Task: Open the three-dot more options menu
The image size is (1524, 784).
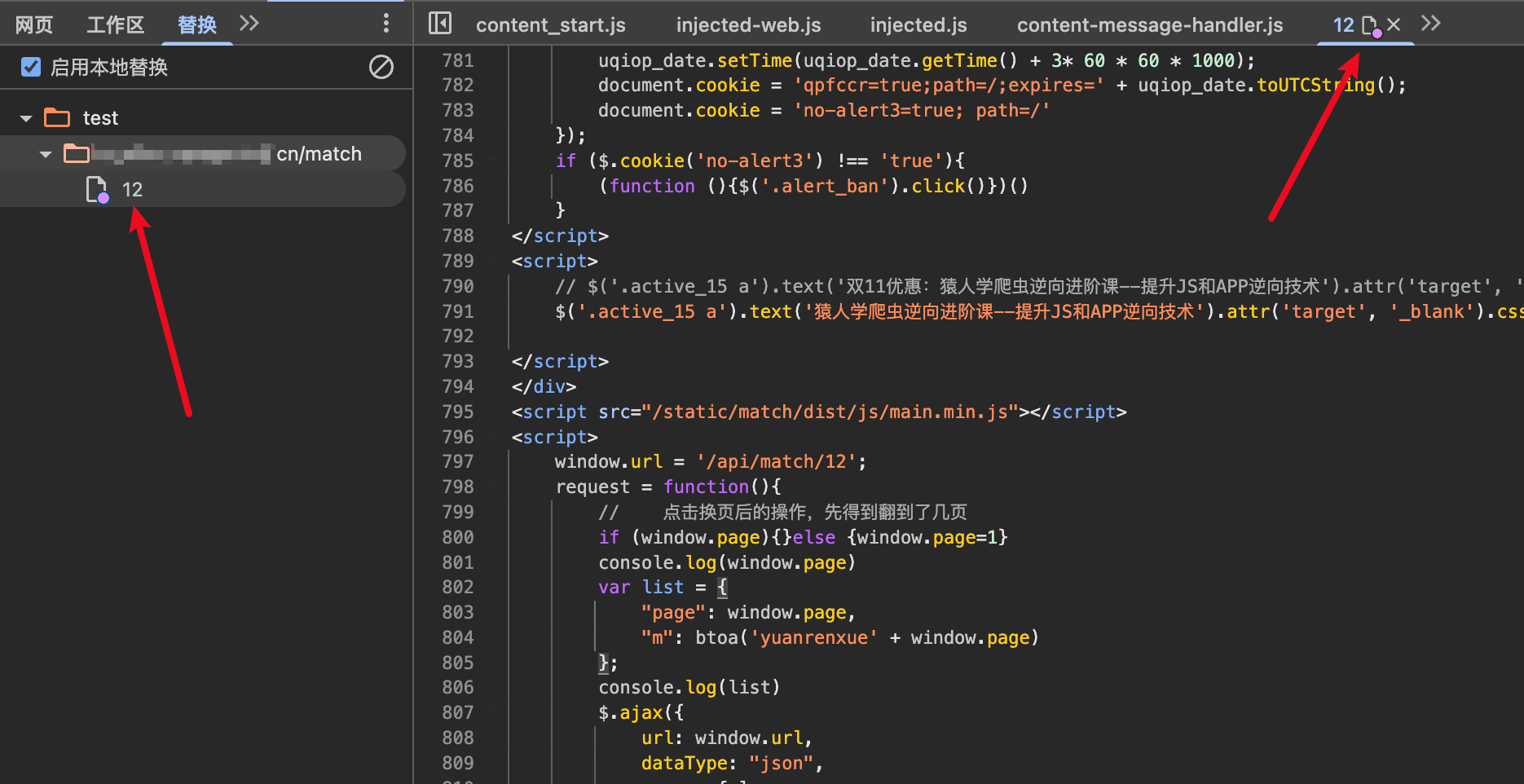Action: (x=386, y=24)
